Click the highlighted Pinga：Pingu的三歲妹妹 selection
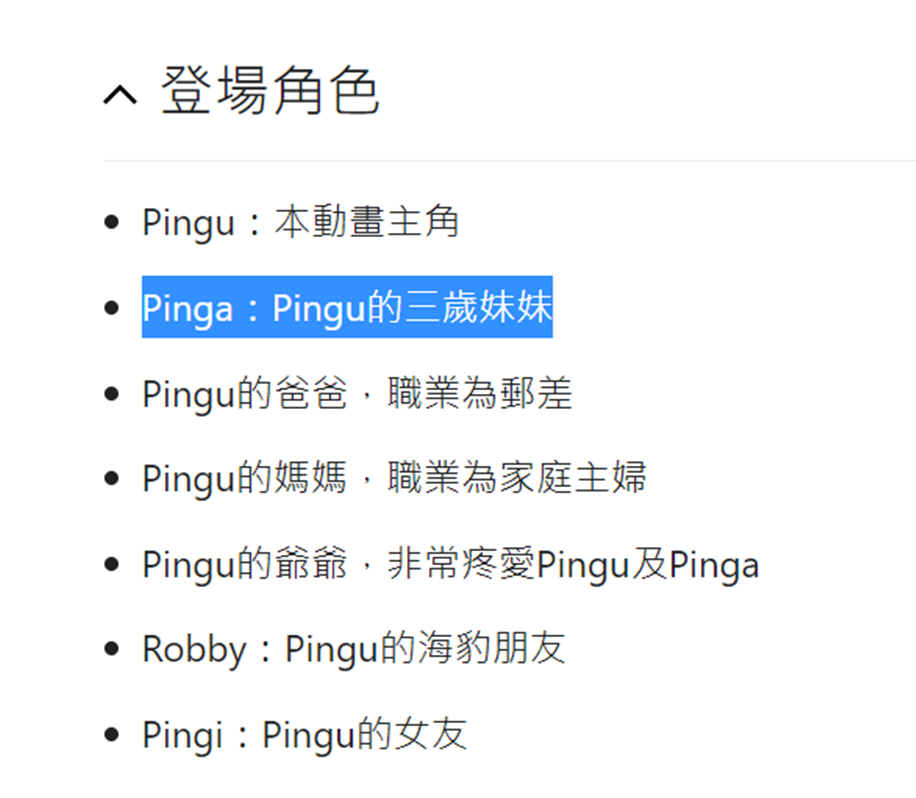This screenshot has height=798, width=916. (347, 307)
